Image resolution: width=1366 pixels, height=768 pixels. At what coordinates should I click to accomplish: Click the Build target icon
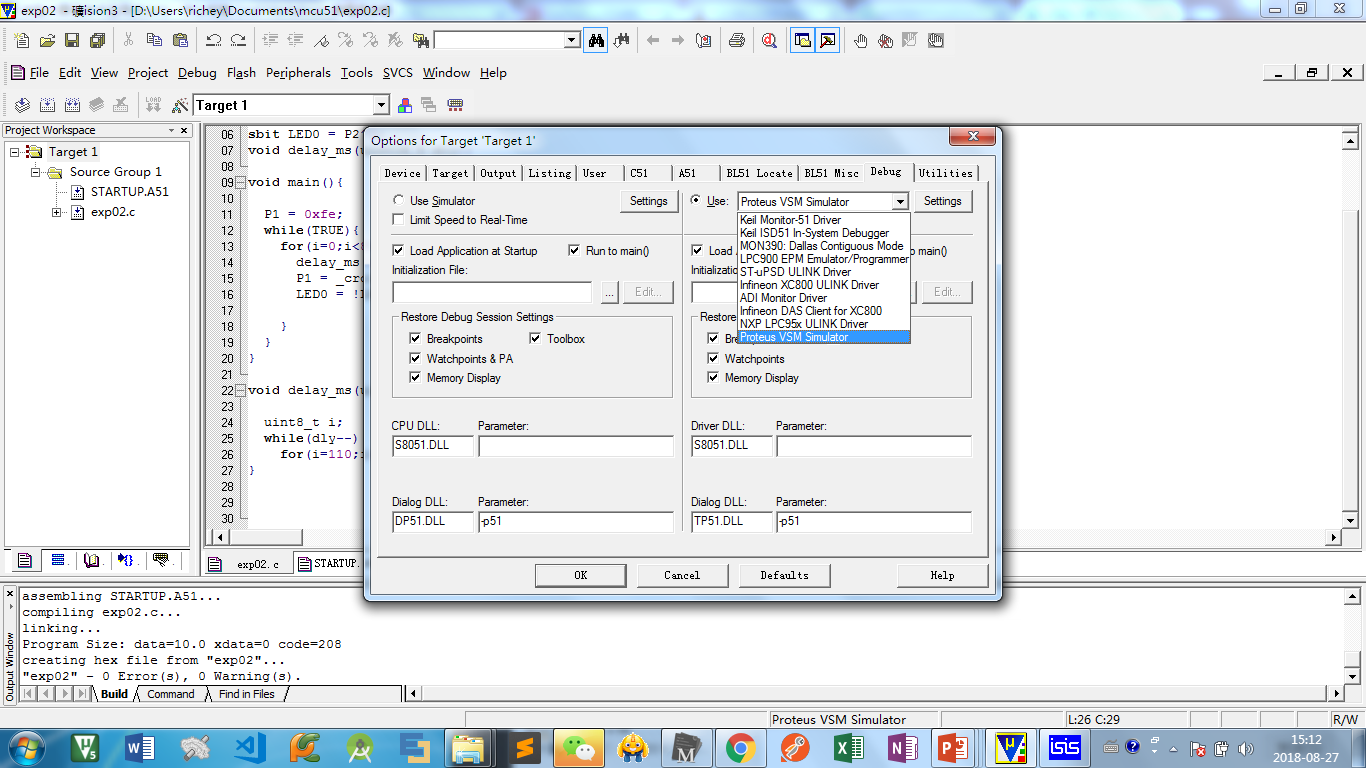click(x=47, y=105)
